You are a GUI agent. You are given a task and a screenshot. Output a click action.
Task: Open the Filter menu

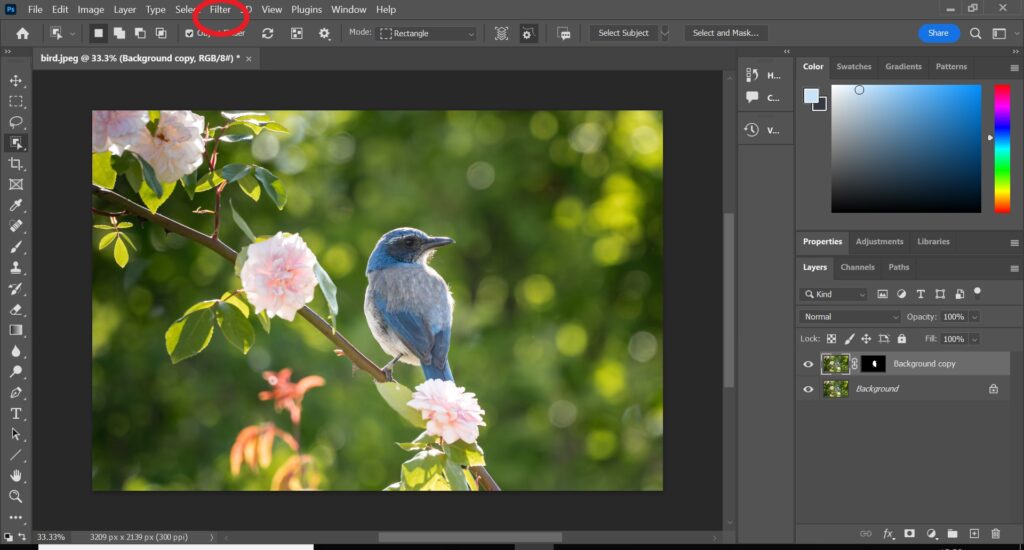point(220,9)
